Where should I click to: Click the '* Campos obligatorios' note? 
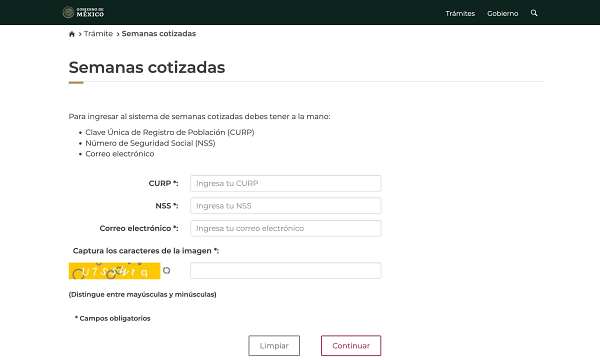[x=112, y=318]
